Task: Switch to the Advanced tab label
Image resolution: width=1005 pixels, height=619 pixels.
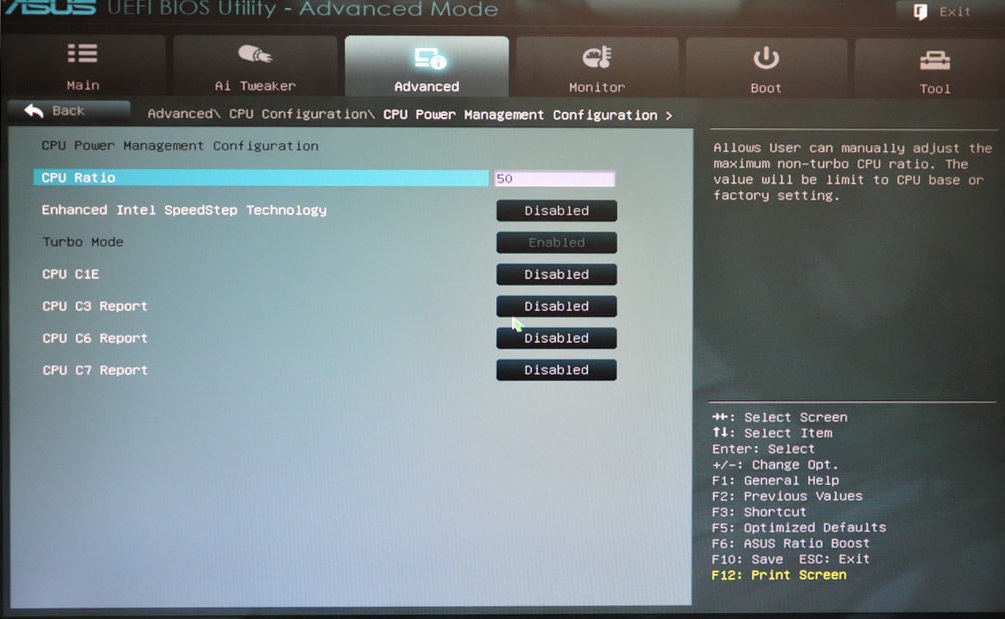Action: coord(427,87)
